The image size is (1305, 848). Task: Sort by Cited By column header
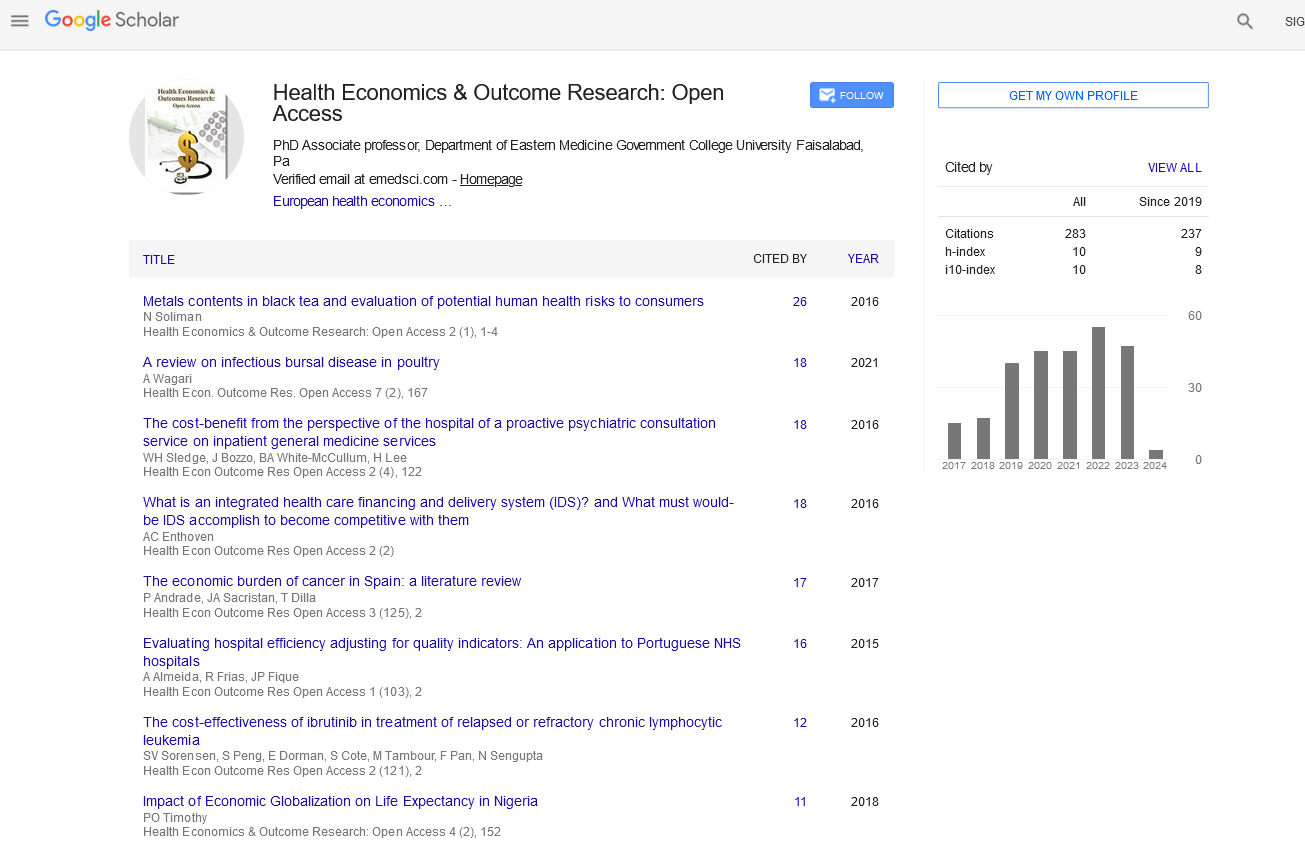coord(780,259)
